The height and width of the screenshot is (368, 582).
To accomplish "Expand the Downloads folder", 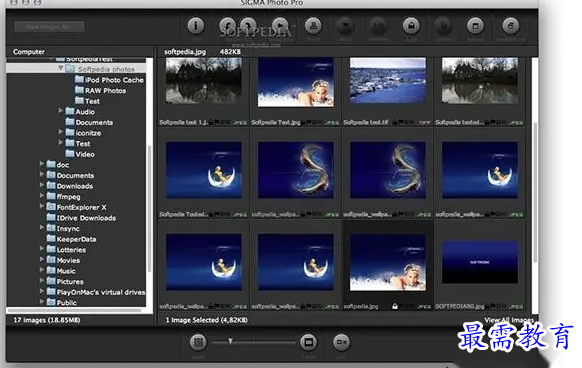I will pyautogui.click(x=42, y=185).
